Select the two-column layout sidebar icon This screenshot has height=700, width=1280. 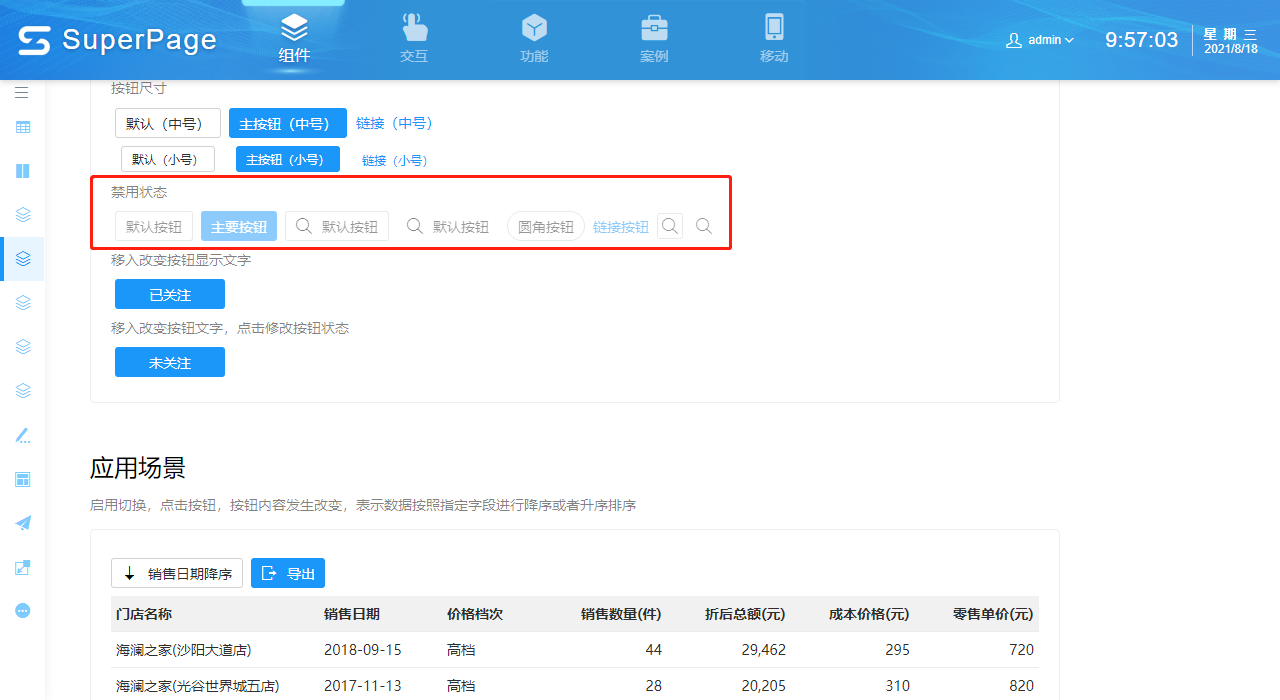click(22, 171)
